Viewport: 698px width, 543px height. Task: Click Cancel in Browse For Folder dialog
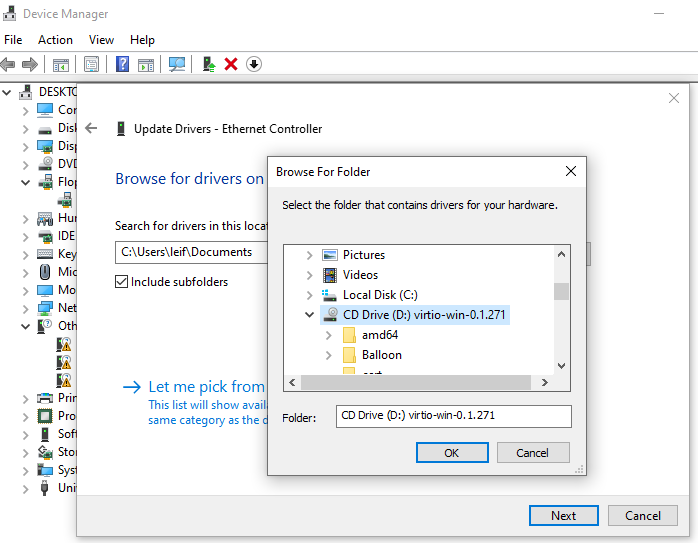coord(532,453)
